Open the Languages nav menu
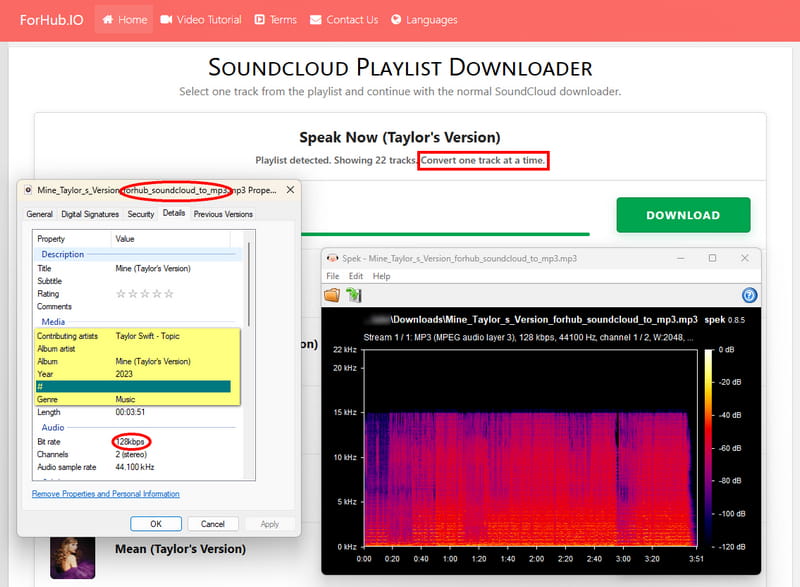 (x=424, y=20)
